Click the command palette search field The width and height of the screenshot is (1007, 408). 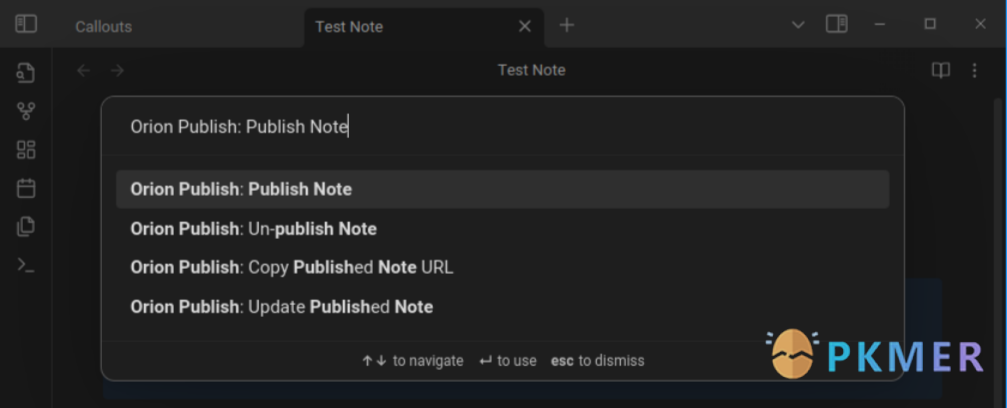point(502,127)
